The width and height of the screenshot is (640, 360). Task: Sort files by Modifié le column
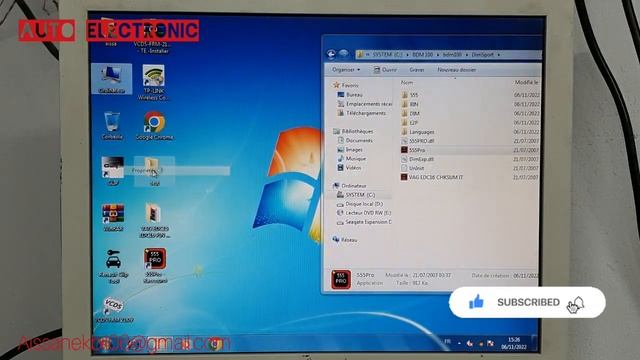526,82
